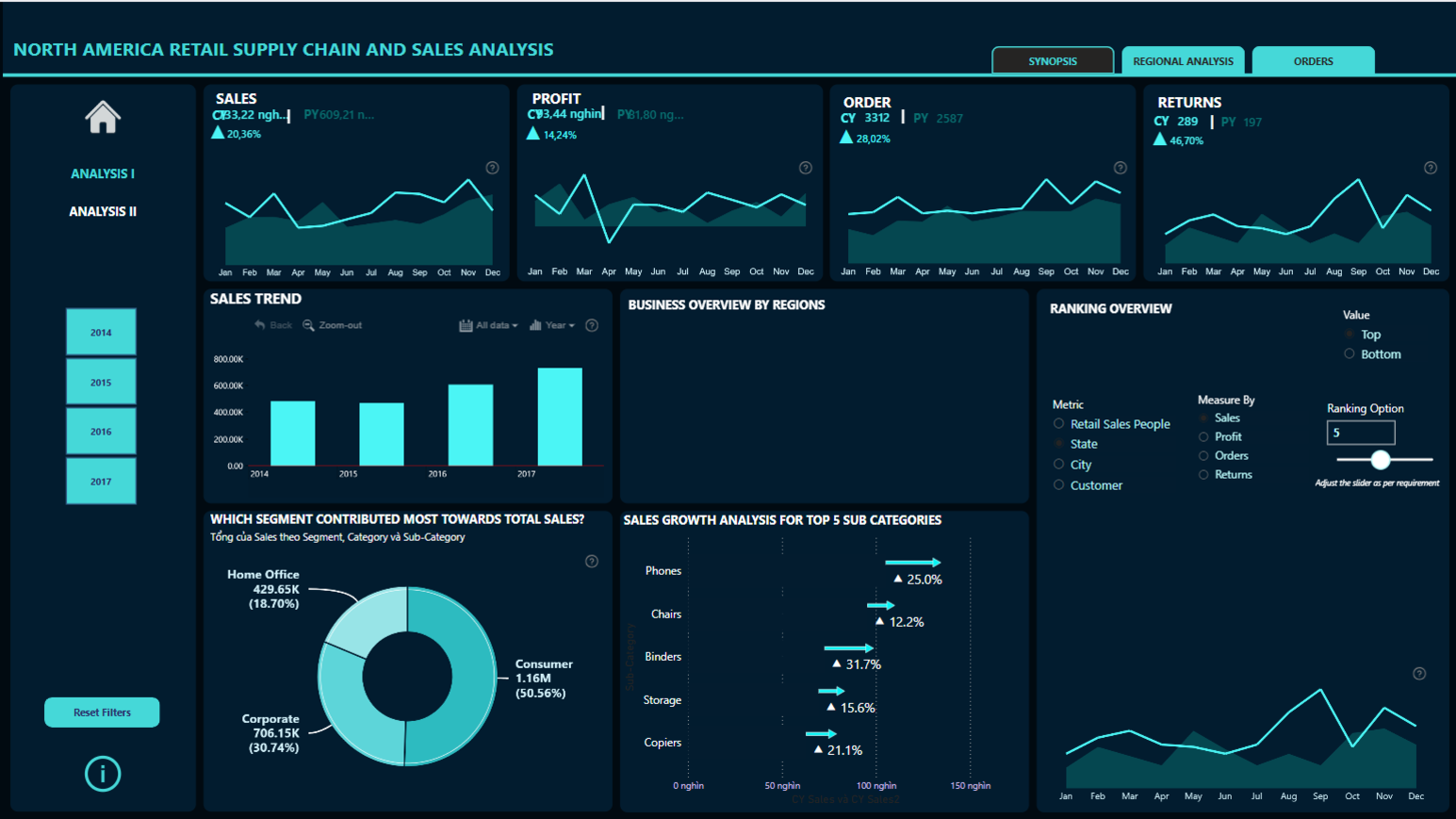Screen dimensions: 1456x819
Task: Select Retail Sales People metric
Action: coord(1059,424)
